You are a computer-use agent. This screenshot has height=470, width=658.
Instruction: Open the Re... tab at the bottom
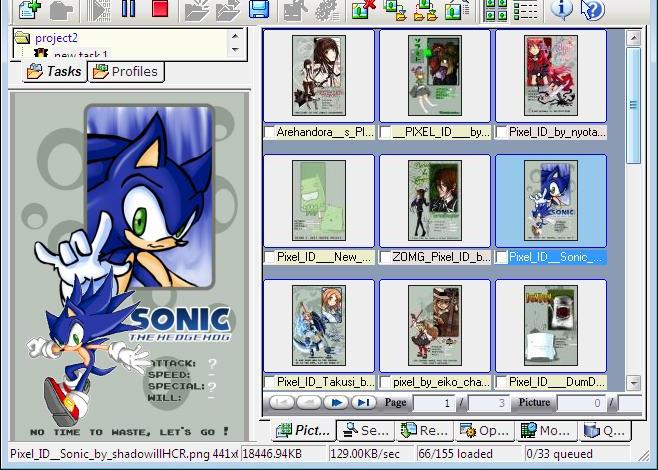(x=425, y=430)
